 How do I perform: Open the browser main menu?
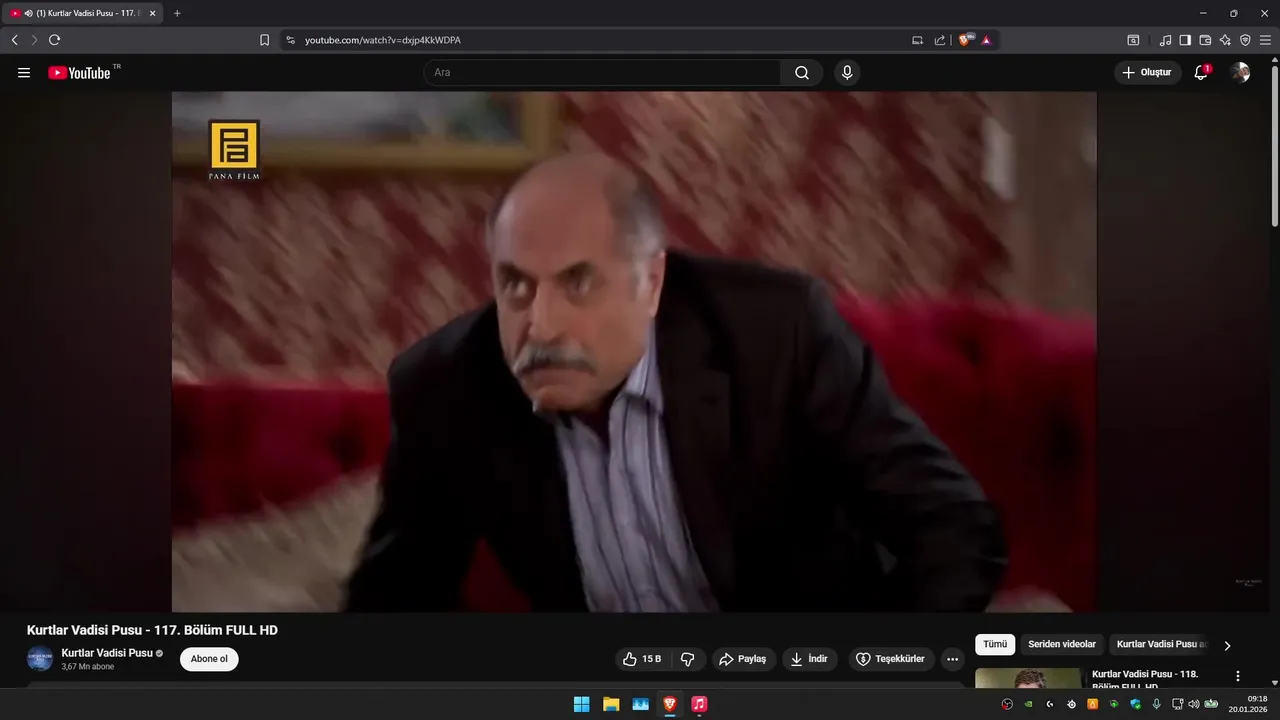click(x=1265, y=40)
